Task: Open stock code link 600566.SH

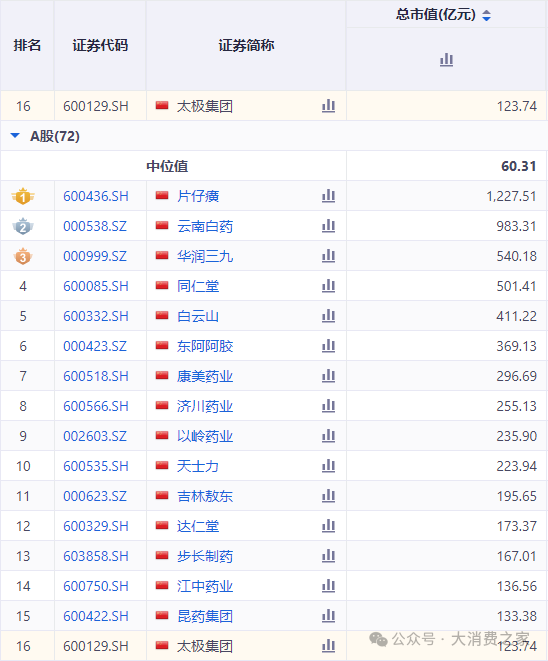Action: (96, 406)
